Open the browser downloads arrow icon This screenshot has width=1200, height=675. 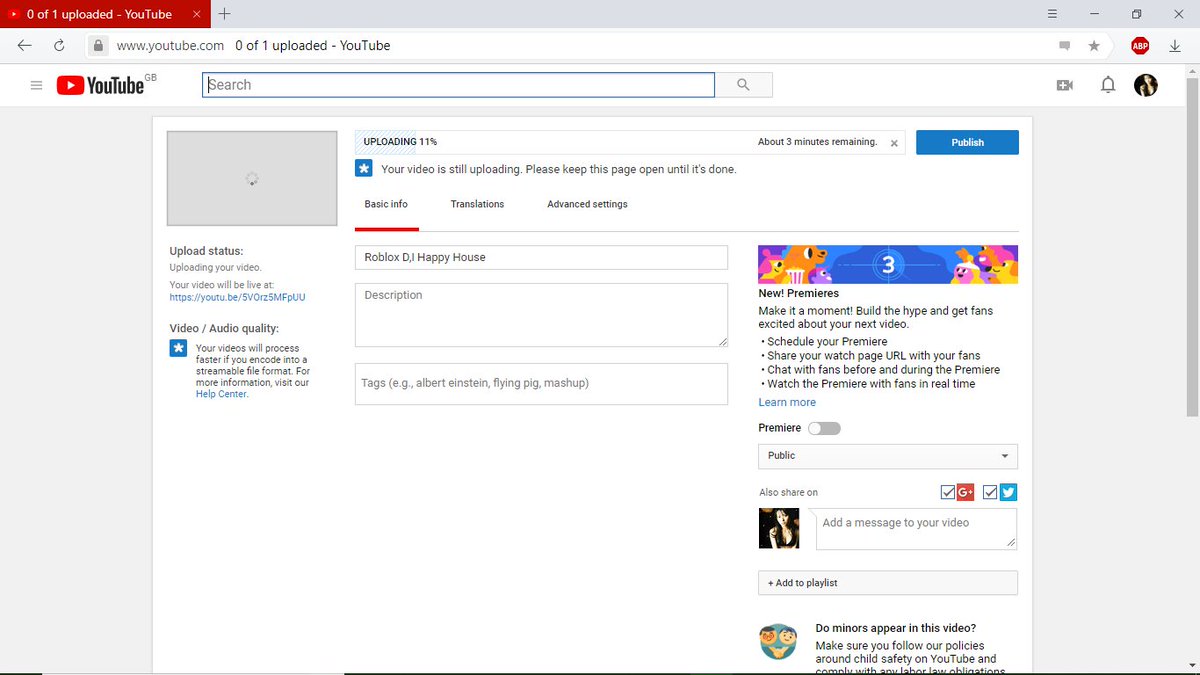click(x=1175, y=45)
